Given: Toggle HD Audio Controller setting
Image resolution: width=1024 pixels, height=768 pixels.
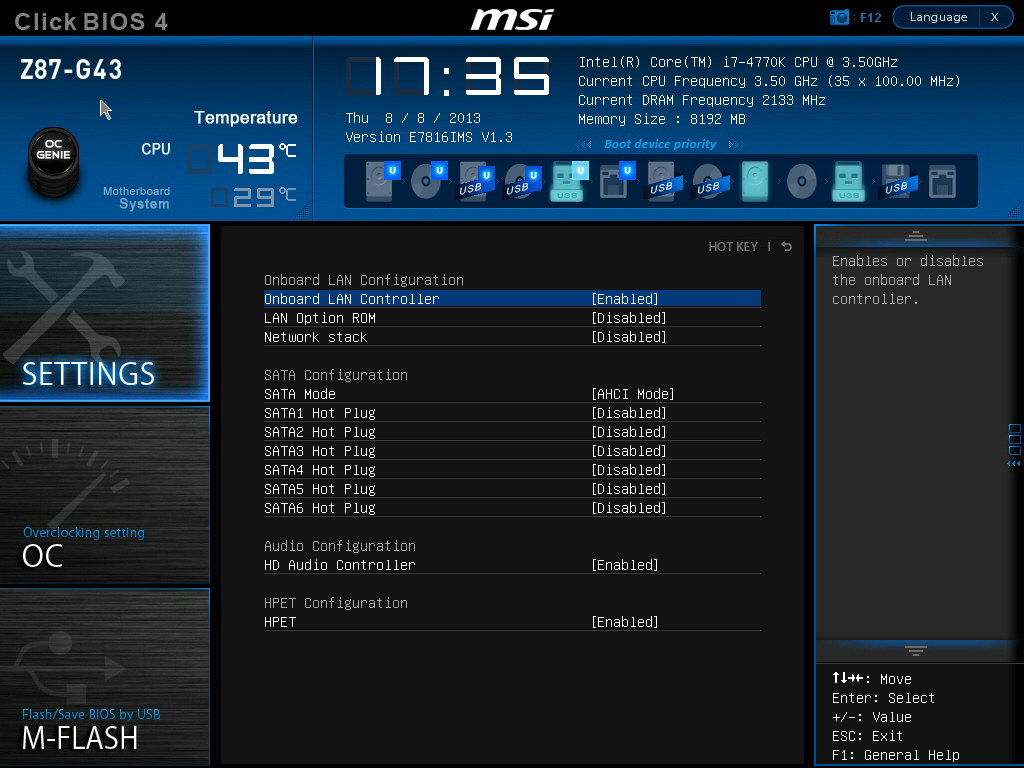Looking at the screenshot, I should coord(512,565).
